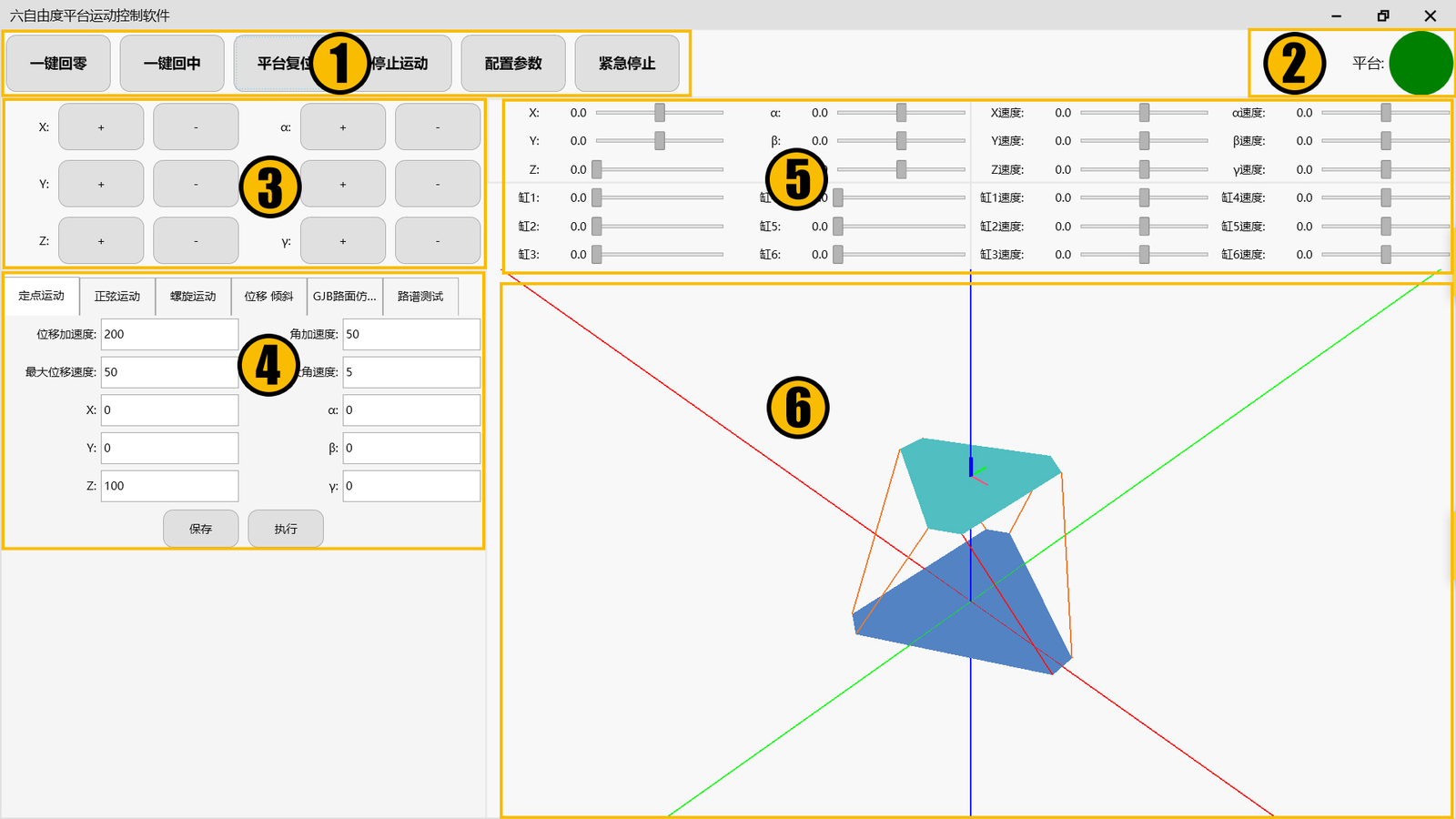This screenshot has width=1456, height=819.
Task: Click the 缸2 length slider
Action: [660, 227]
